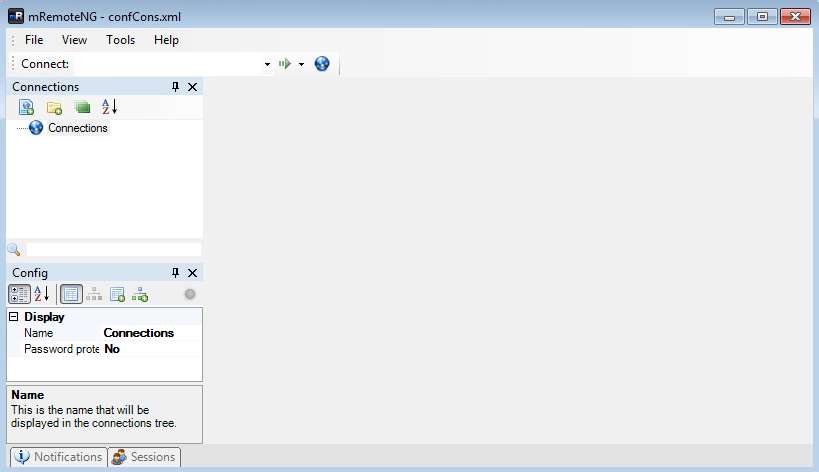Image resolution: width=819 pixels, height=472 pixels.
Task: Click the Default Inheritance icon in Config toolbar
Action: point(140,294)
